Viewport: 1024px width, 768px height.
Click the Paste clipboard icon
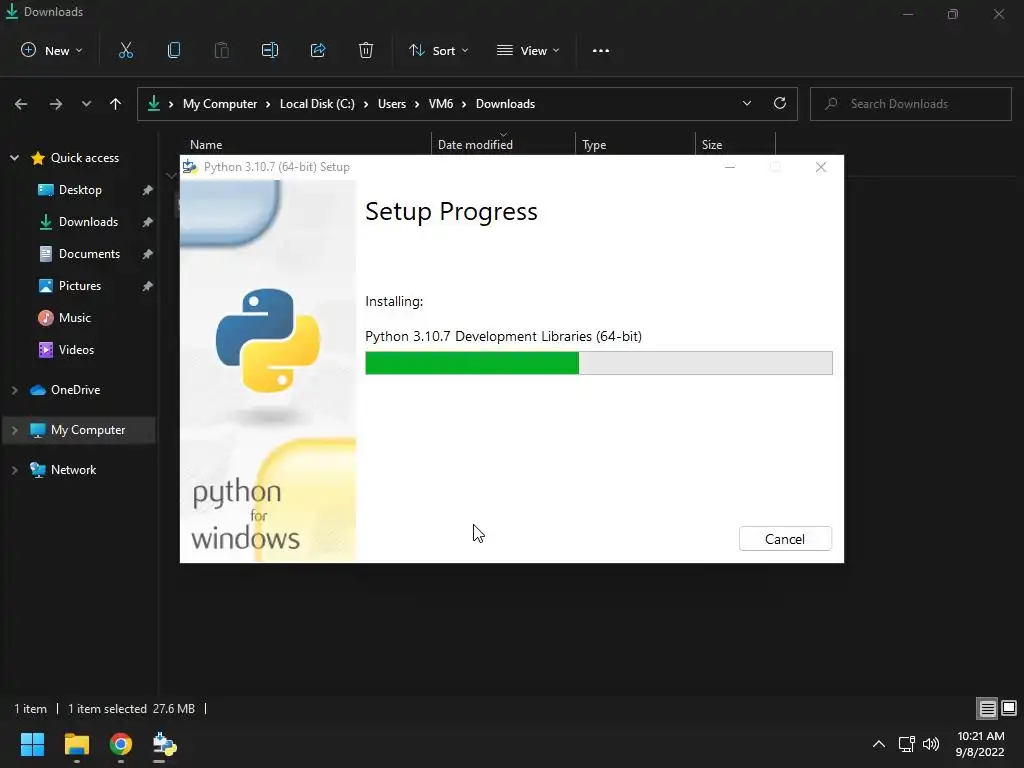point(222,50)
